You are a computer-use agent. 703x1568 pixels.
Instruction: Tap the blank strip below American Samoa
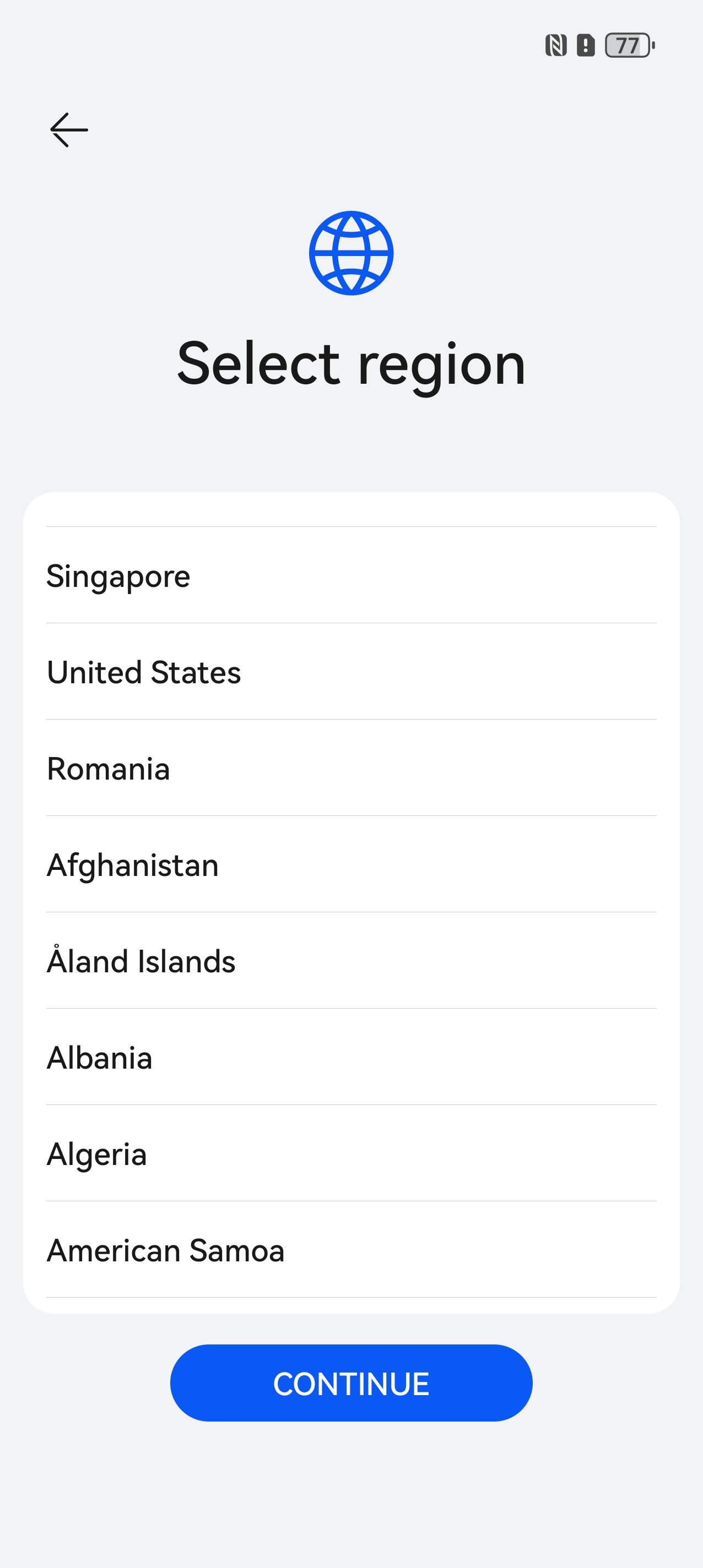tap(351, 1305)
